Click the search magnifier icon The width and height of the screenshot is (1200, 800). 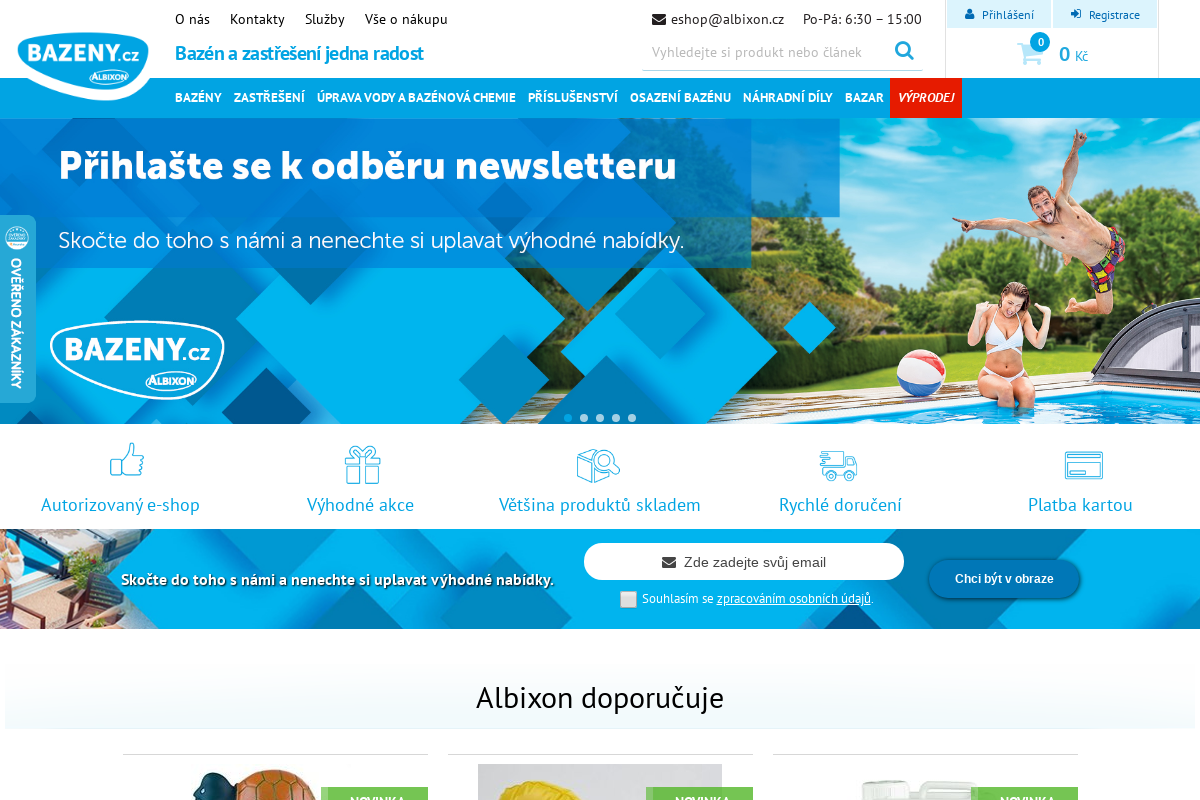click(904, 50)
